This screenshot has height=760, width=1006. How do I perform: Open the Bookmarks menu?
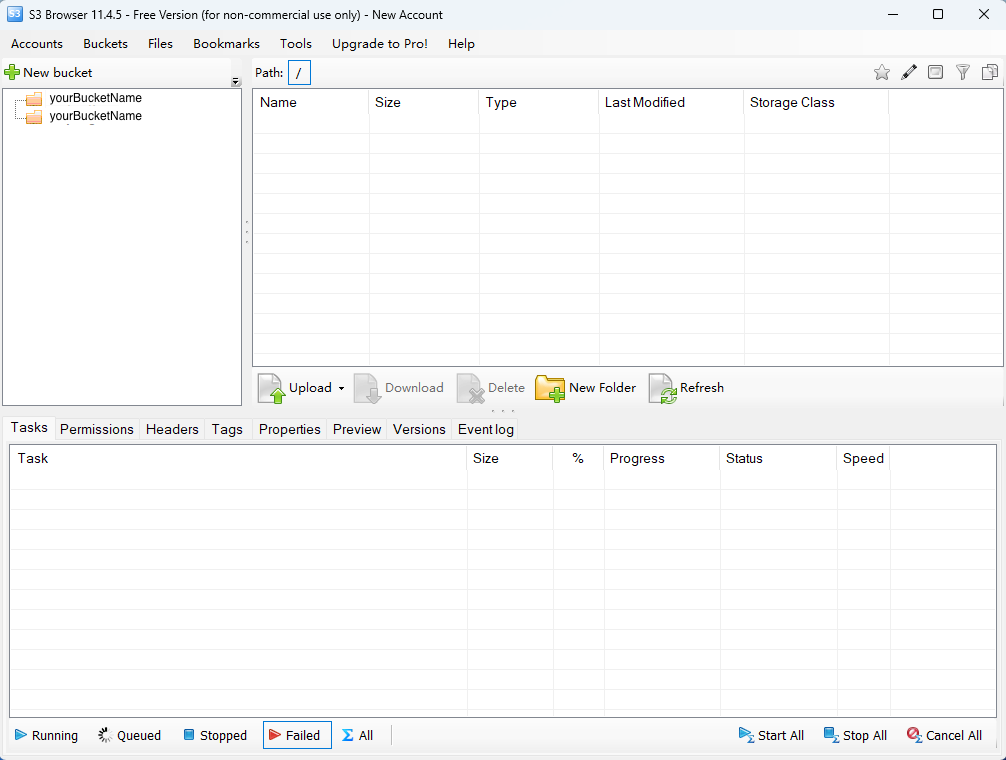[x=226, y=44]
